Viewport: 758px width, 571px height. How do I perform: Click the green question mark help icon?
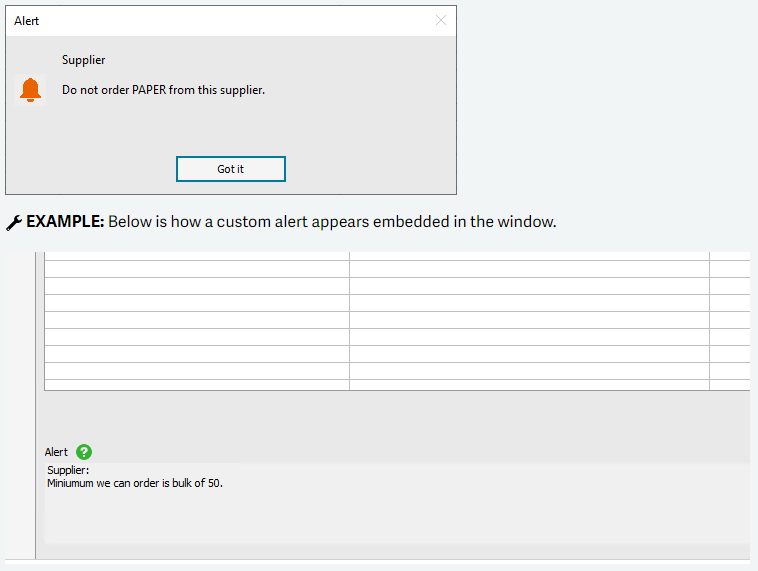[x=84, y=452]
